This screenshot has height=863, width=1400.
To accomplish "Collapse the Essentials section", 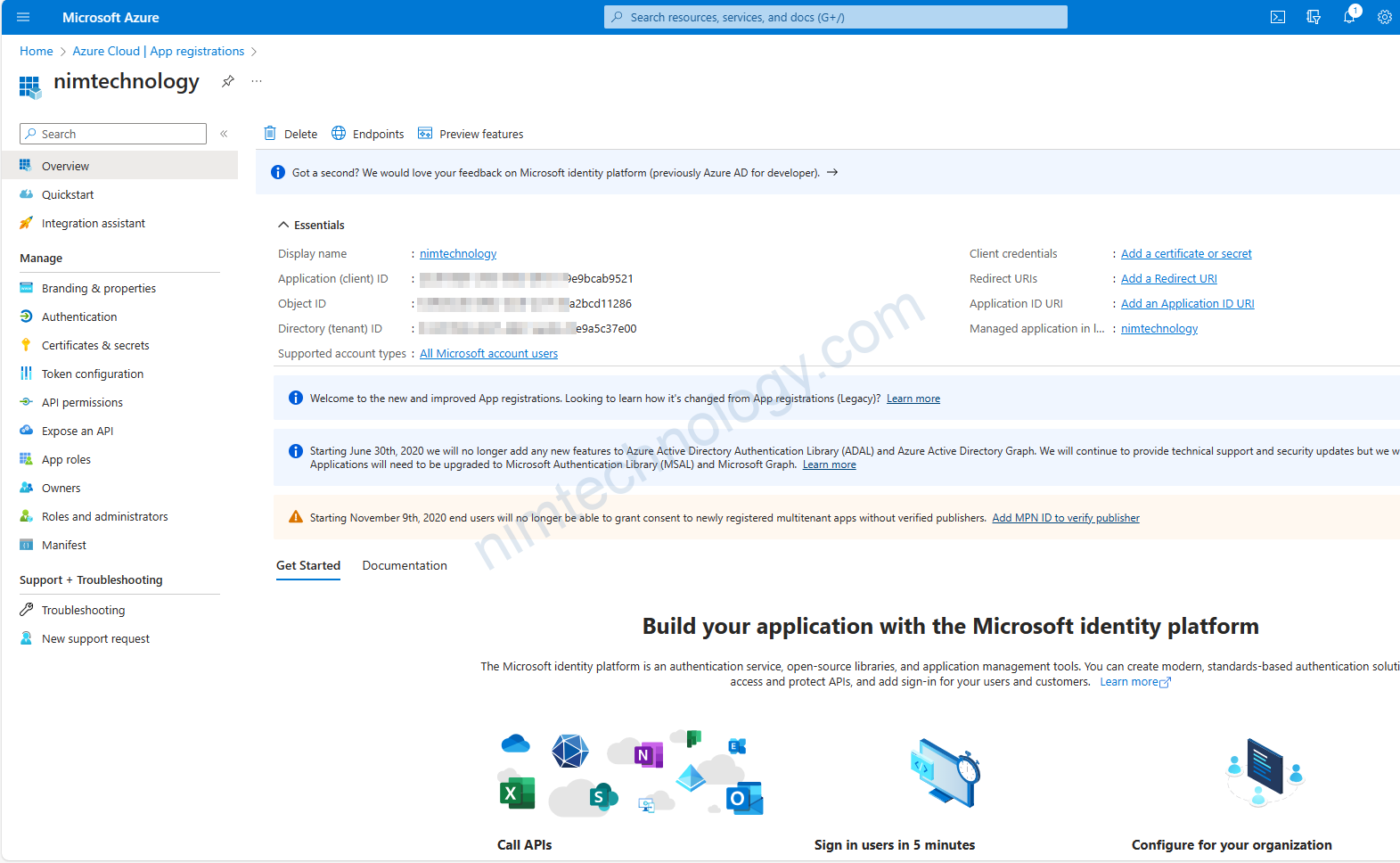I will click(x=283, y=225).
